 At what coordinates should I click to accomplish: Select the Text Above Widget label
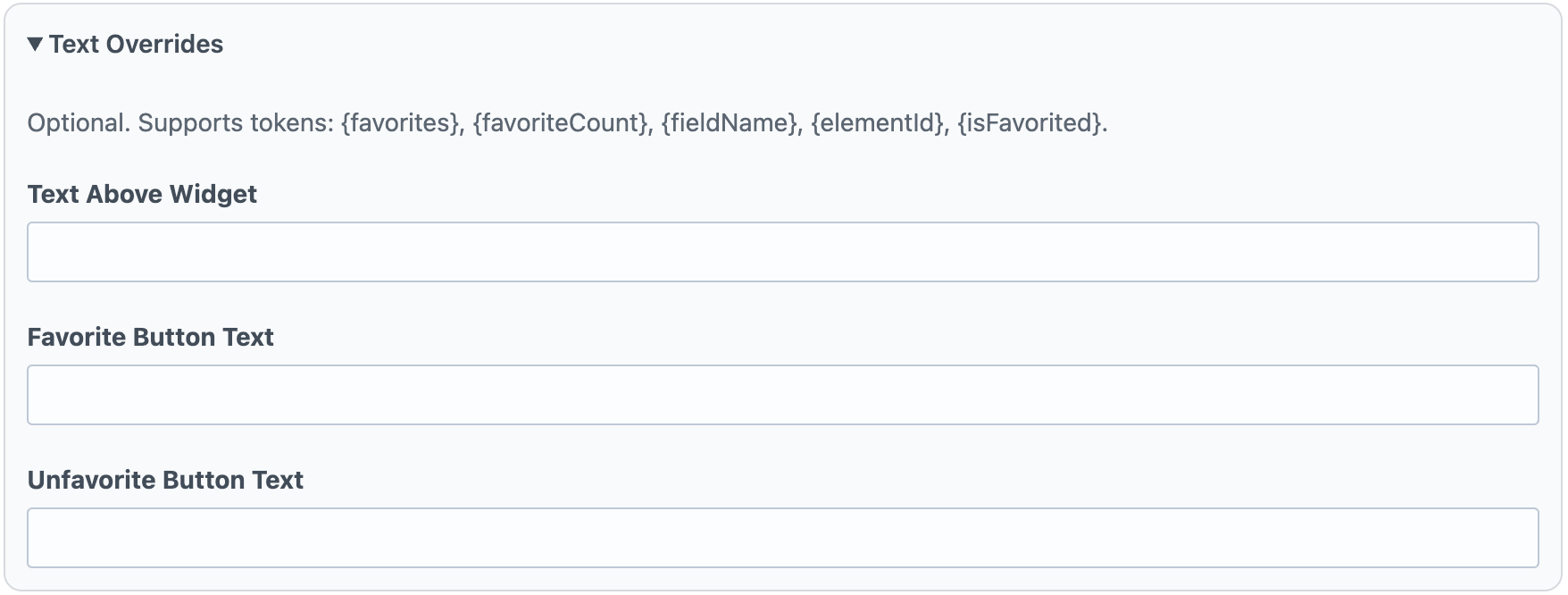coord(141,194)
